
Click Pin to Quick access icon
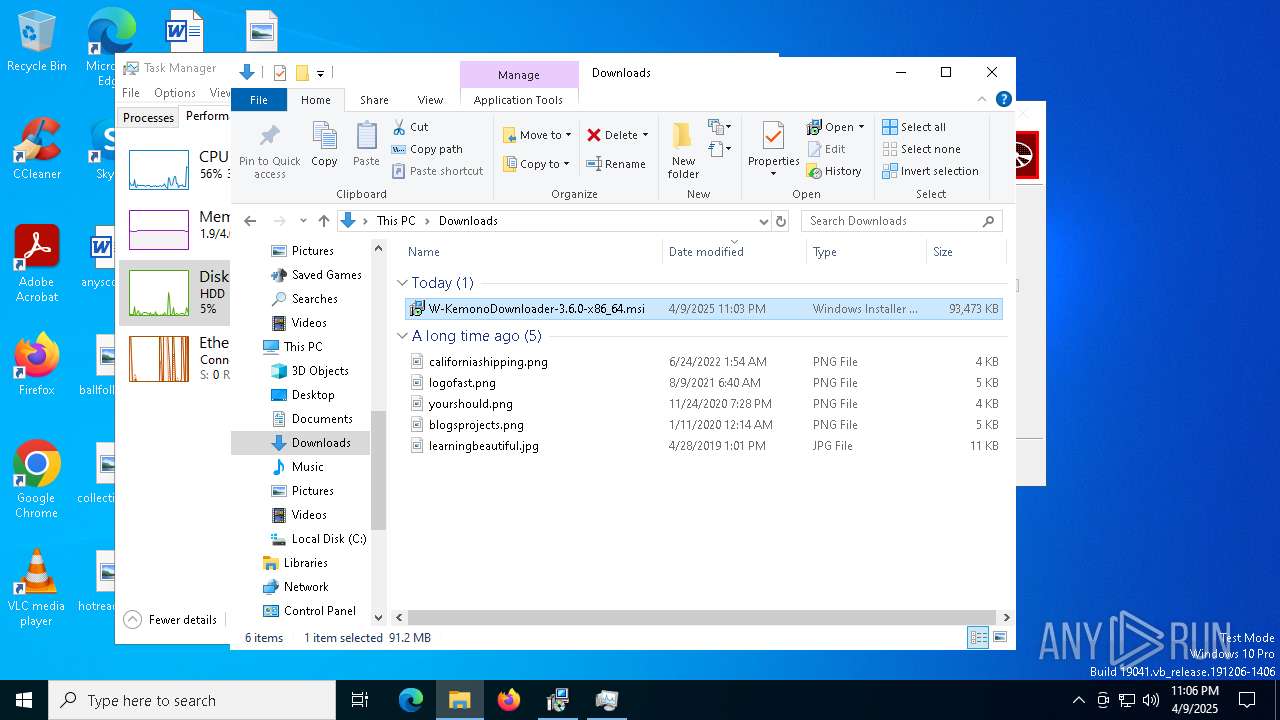coord(269,152)
